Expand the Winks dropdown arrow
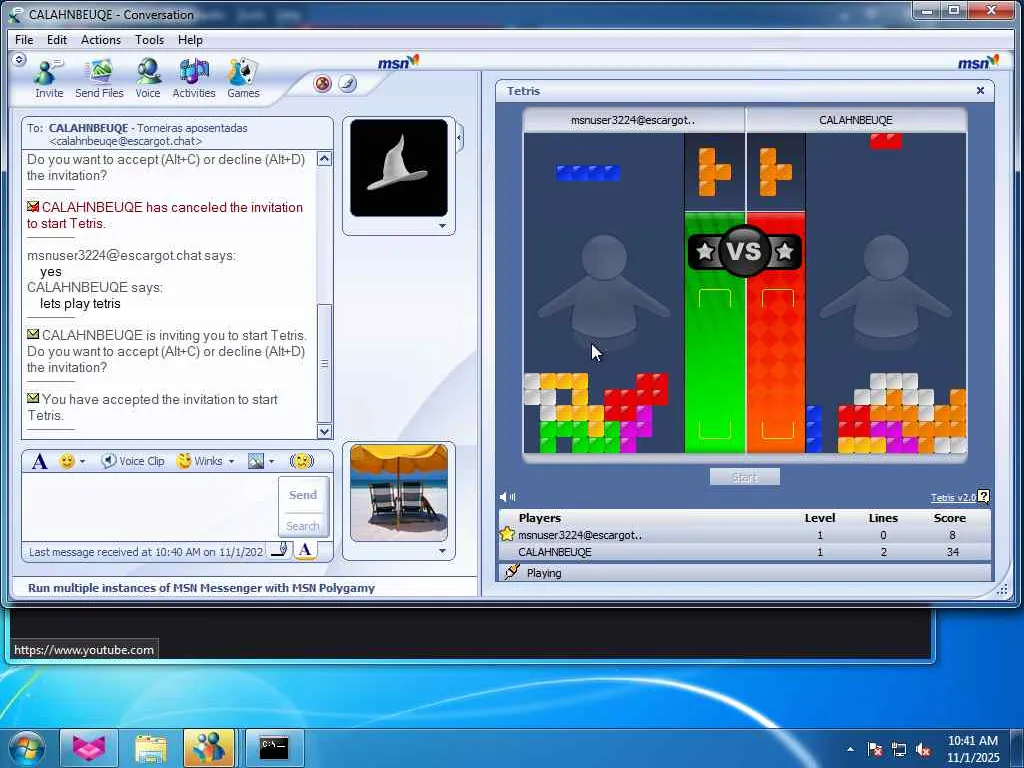Image resolution: width=1024 pixels, height=768 pixels. tap(231, 462)
